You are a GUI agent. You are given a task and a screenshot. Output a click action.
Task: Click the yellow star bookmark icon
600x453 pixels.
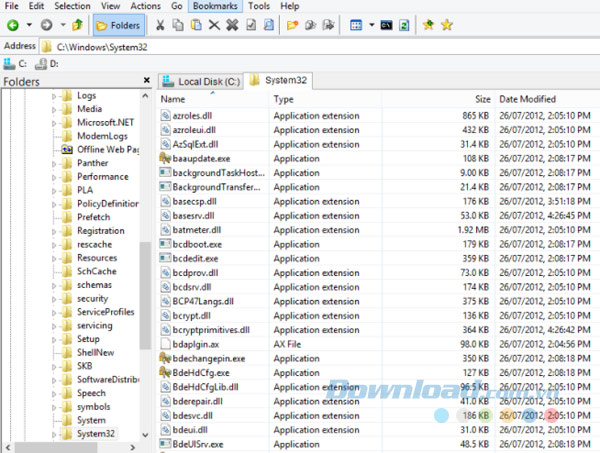[447, 24]
